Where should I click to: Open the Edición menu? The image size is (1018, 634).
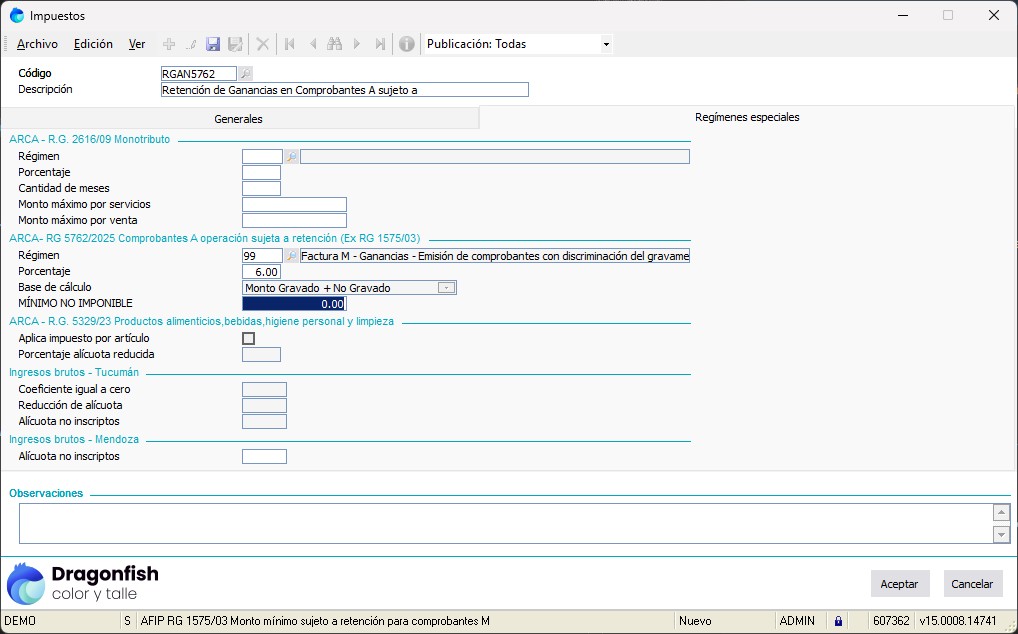pyautogui.click(x=93, y=44)
